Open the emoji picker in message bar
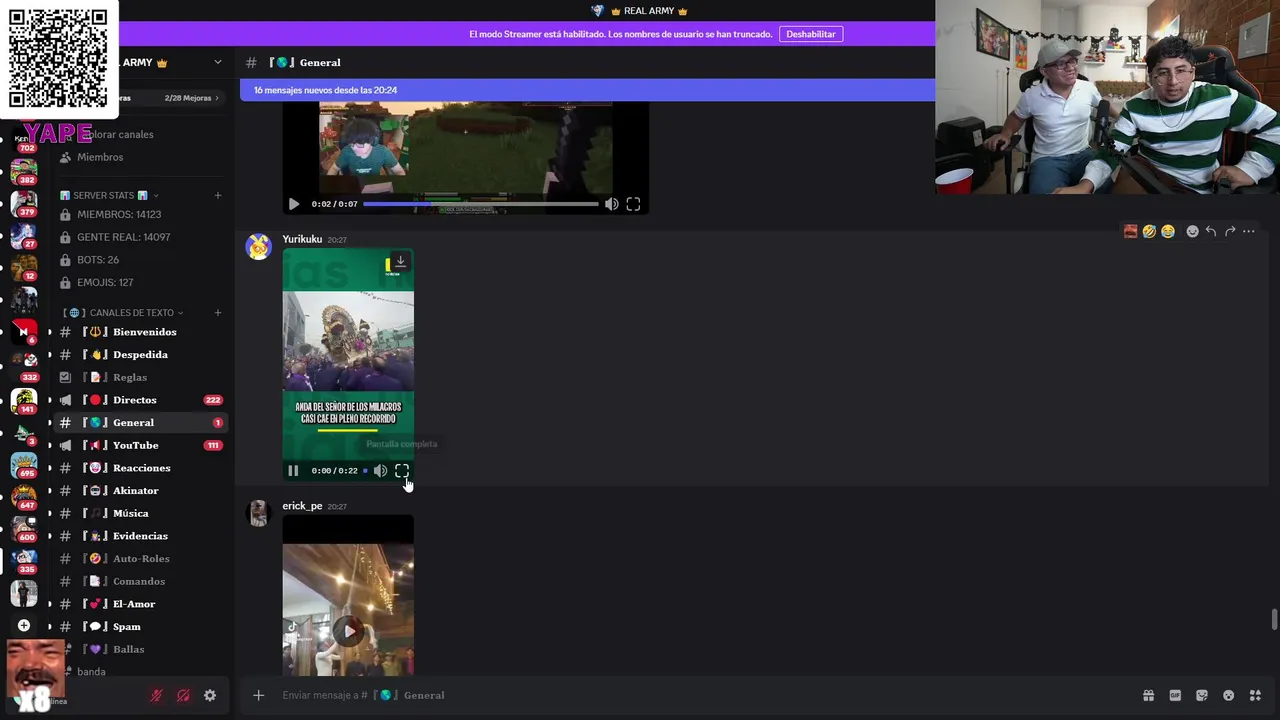The height and width of the screenshot is (720, 1280). (1229, 695)
